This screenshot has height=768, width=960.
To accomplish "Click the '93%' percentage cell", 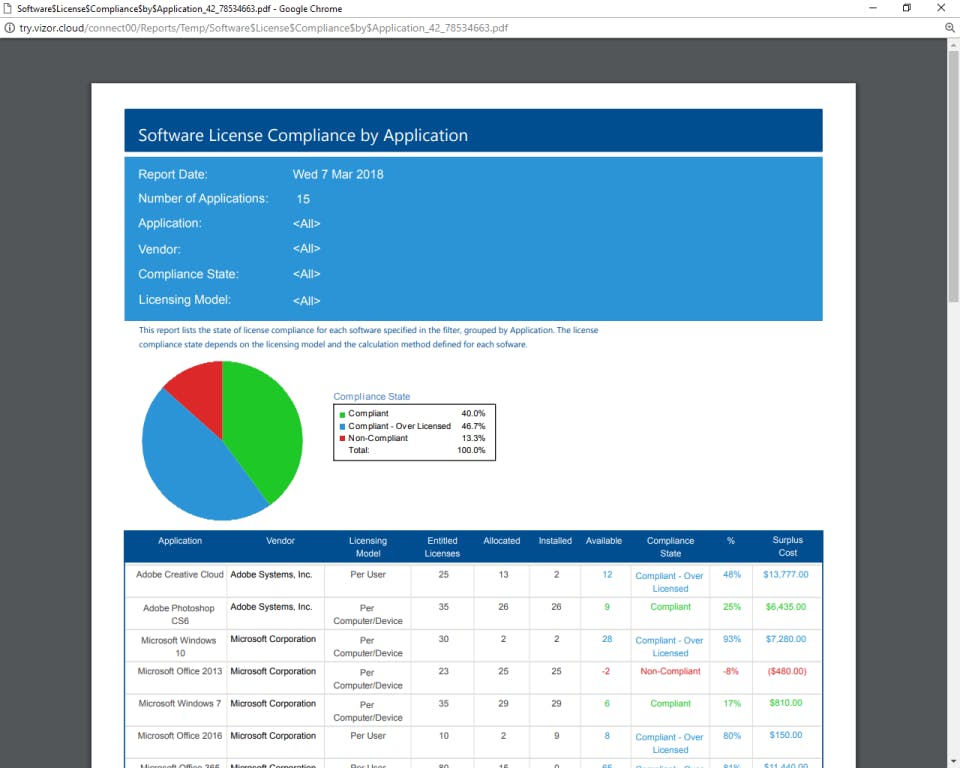I will click(x=732, y=639).
